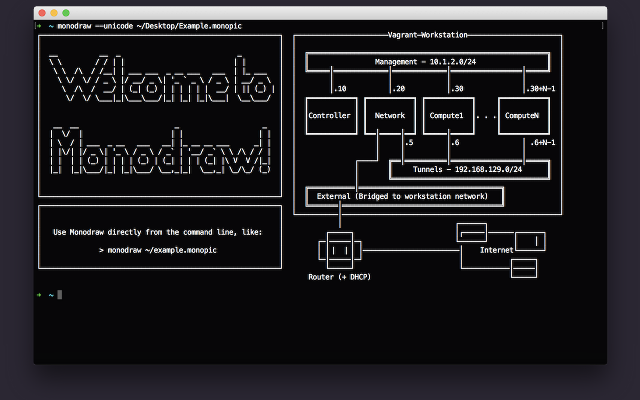Click the 'Management - 10.1.2.0/24' network bar
This screenshot has height=400, width=640.
pos(427,62)
